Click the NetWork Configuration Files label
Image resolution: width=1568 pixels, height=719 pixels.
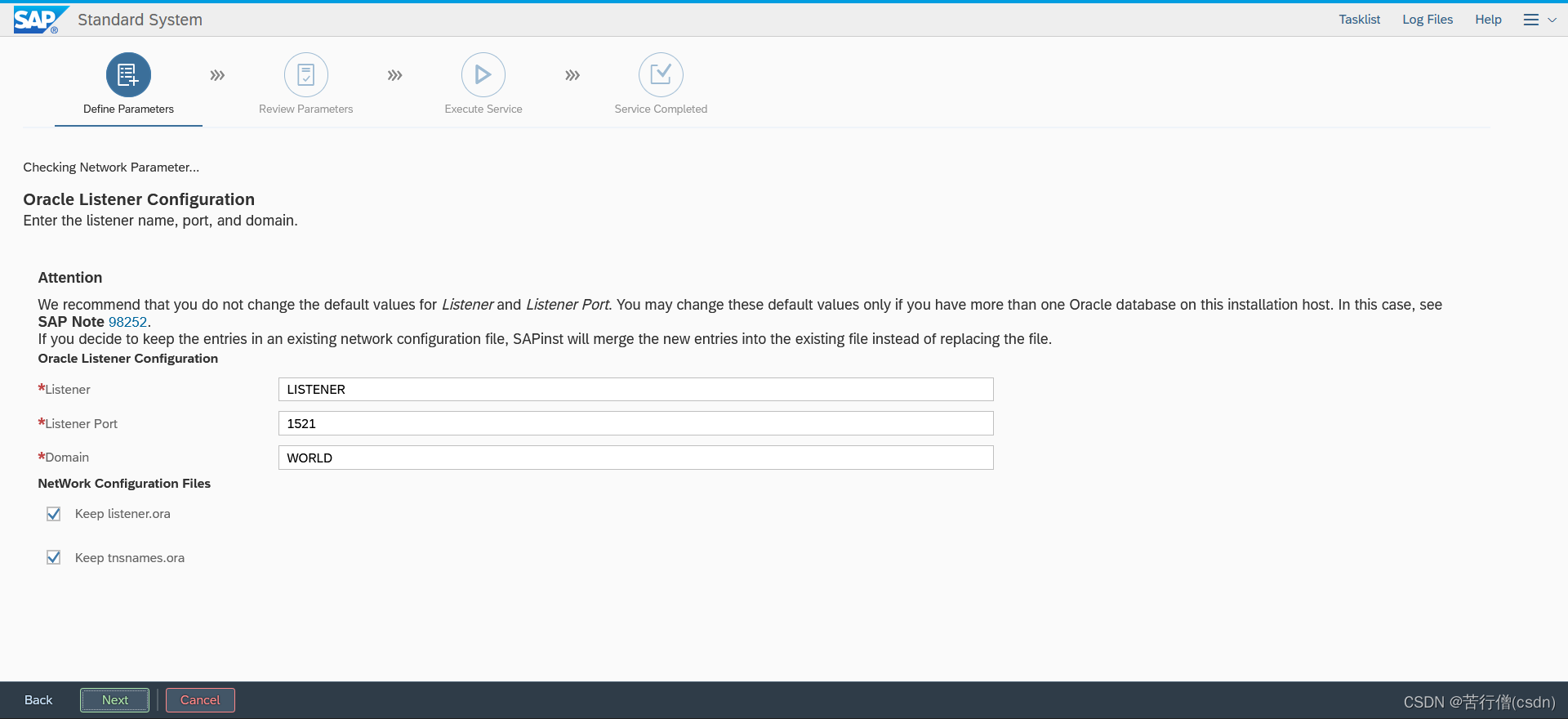coord(124,484)
